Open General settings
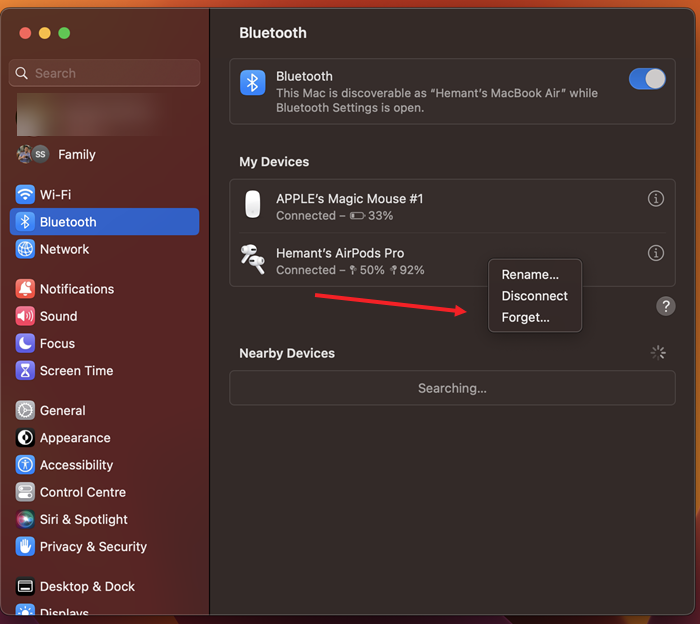This screenshot has width=700, height=624. pyautogui.click(x=104, y=410)
